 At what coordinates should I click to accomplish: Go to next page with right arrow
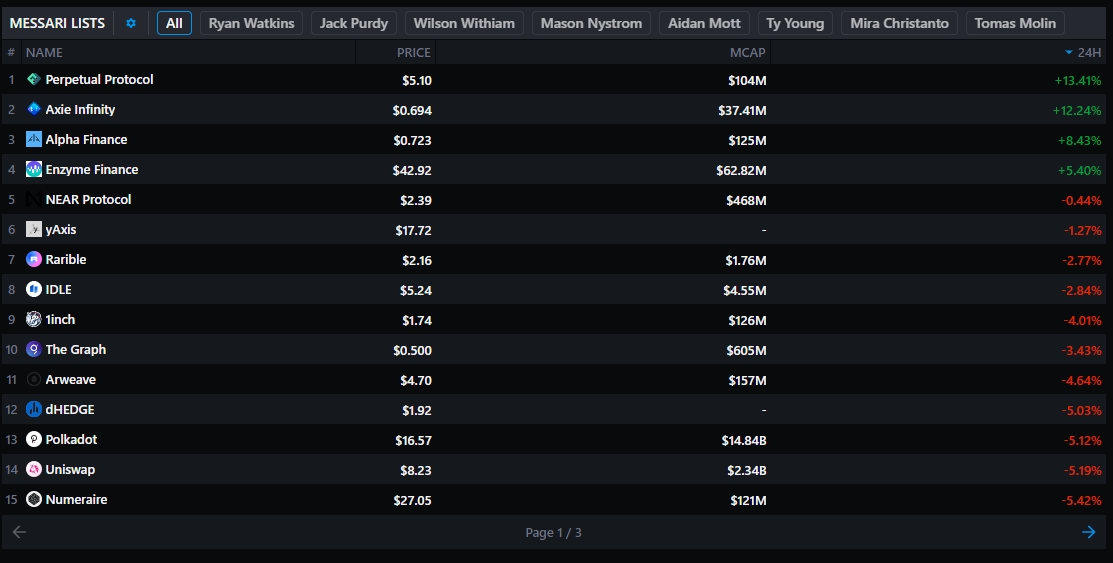click(x=1089, y=532)
